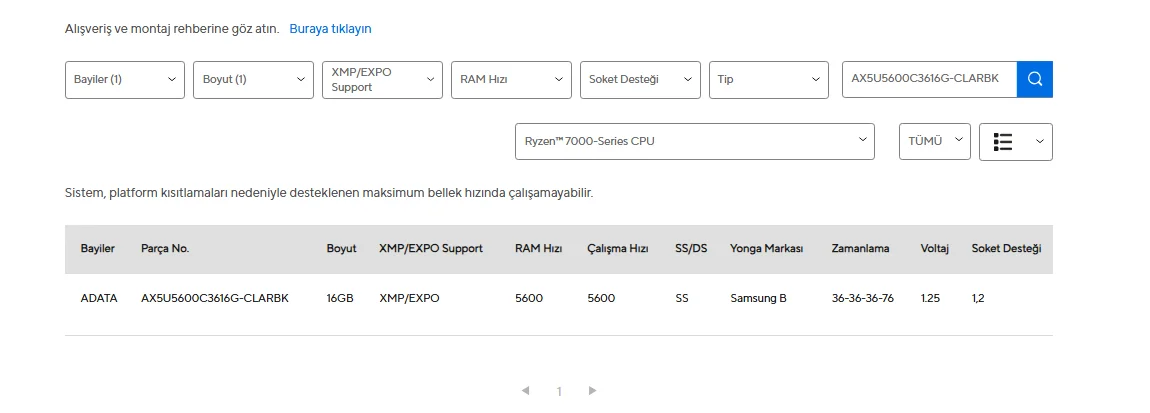Expand the RAM Hızı filter
Viewport: 1150px width, 413px height.
pyautogui.click(x=511, y=80)
